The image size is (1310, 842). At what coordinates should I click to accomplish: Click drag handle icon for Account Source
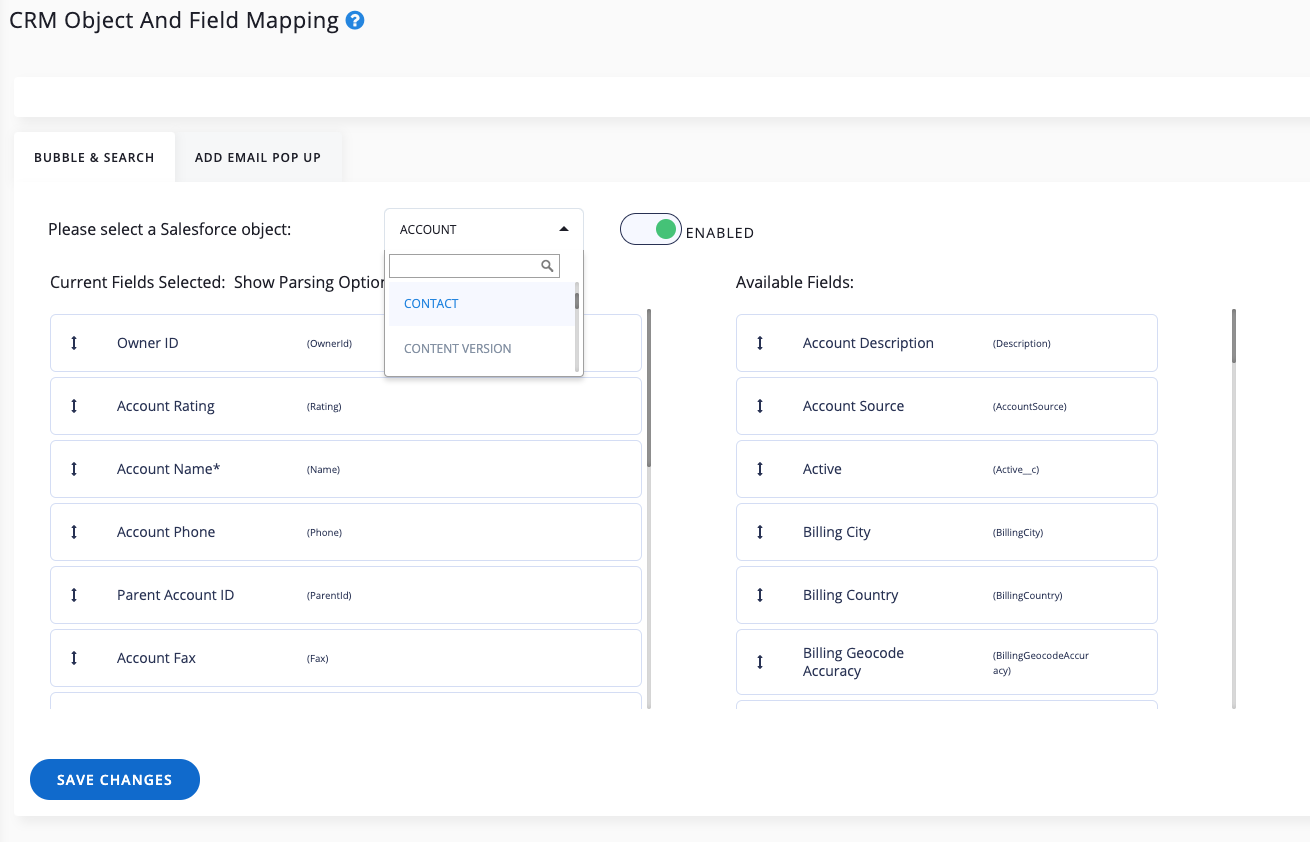click(760, 406)
